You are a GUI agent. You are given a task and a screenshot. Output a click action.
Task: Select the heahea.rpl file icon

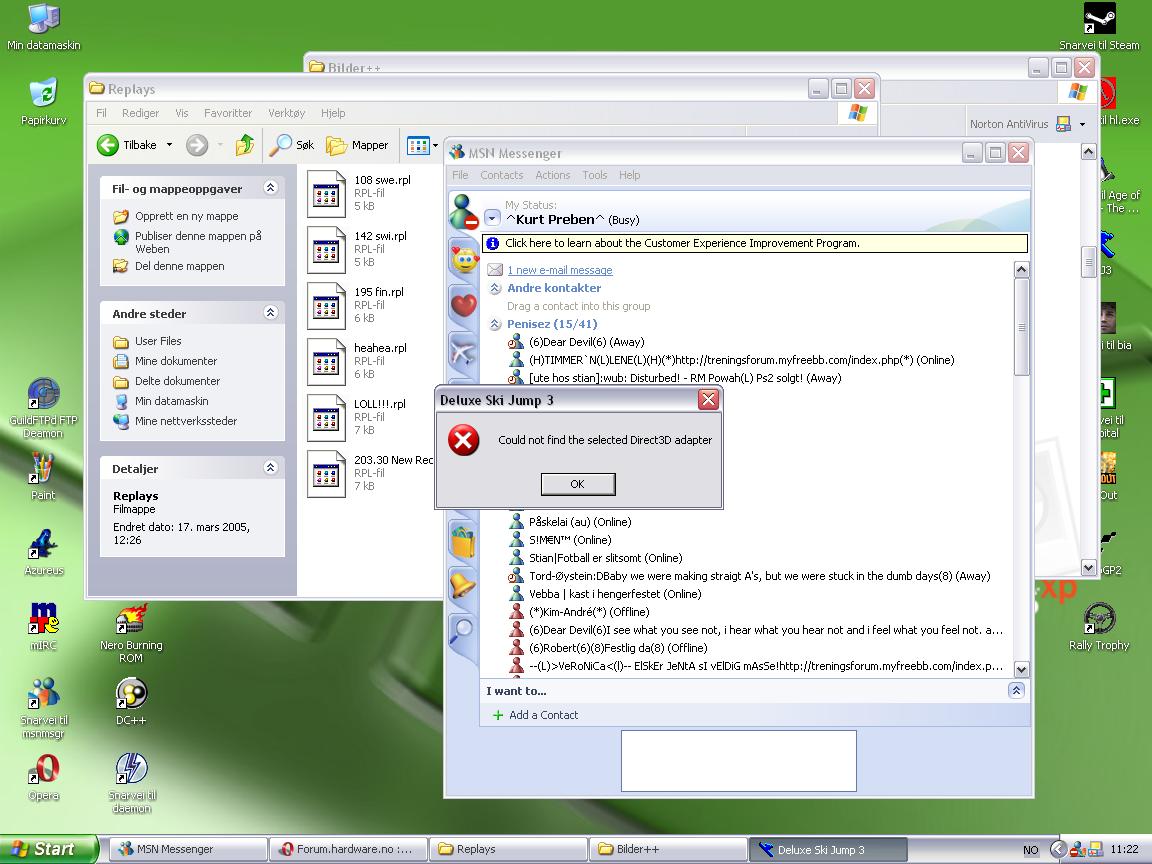[x=326, y=361]
